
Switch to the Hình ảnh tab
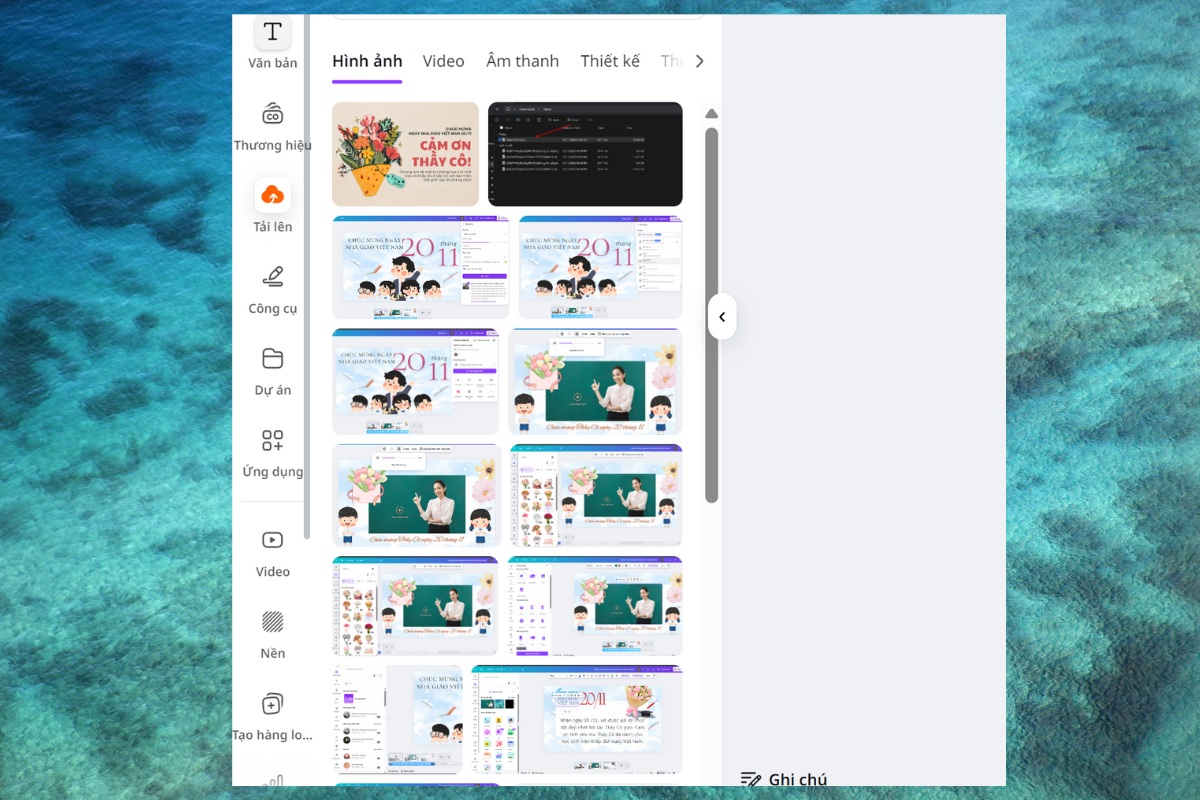click(367, 61)
